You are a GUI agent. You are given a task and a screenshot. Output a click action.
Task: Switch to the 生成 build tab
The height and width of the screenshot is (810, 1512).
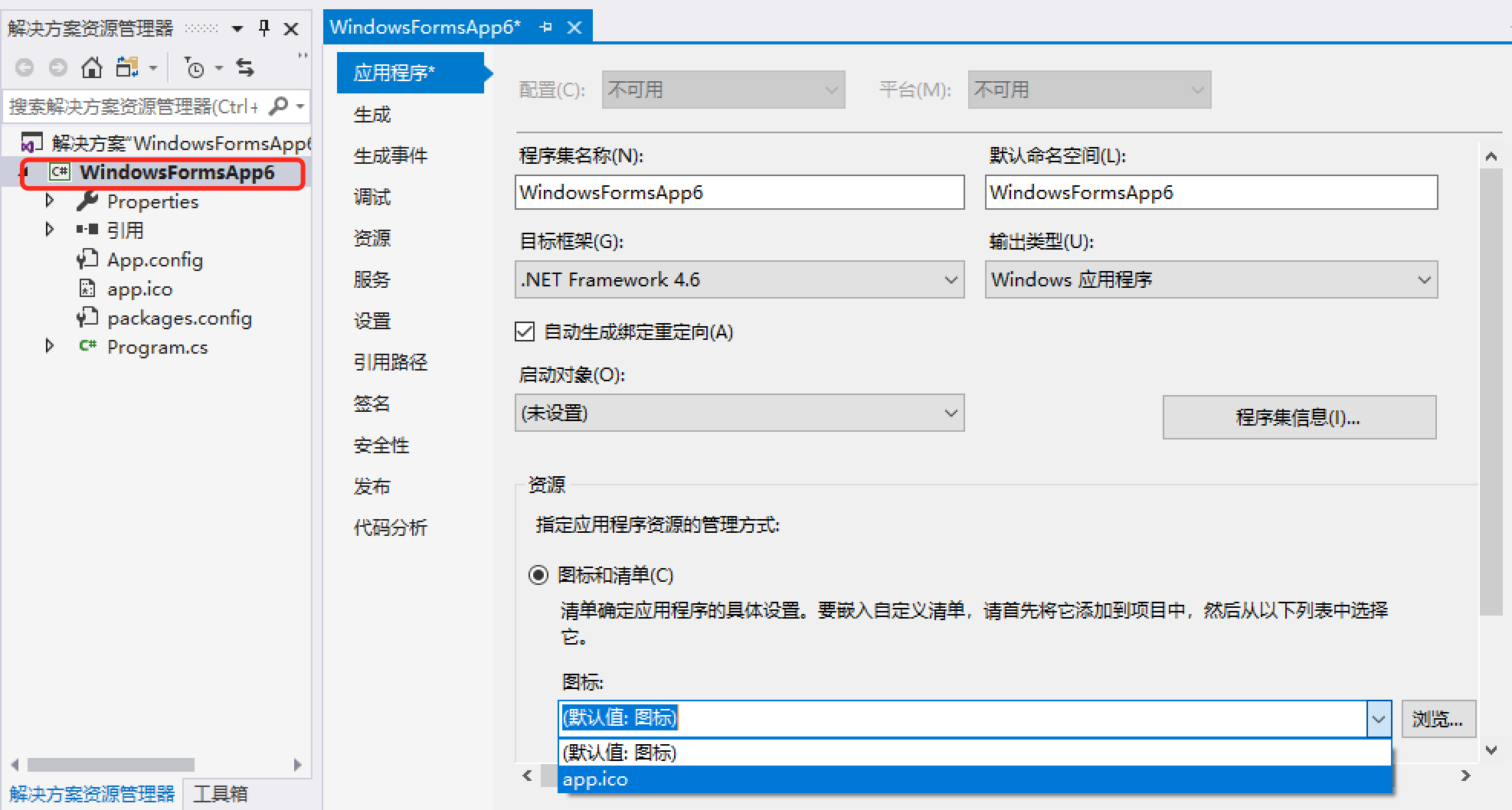(x=372, y=114)
